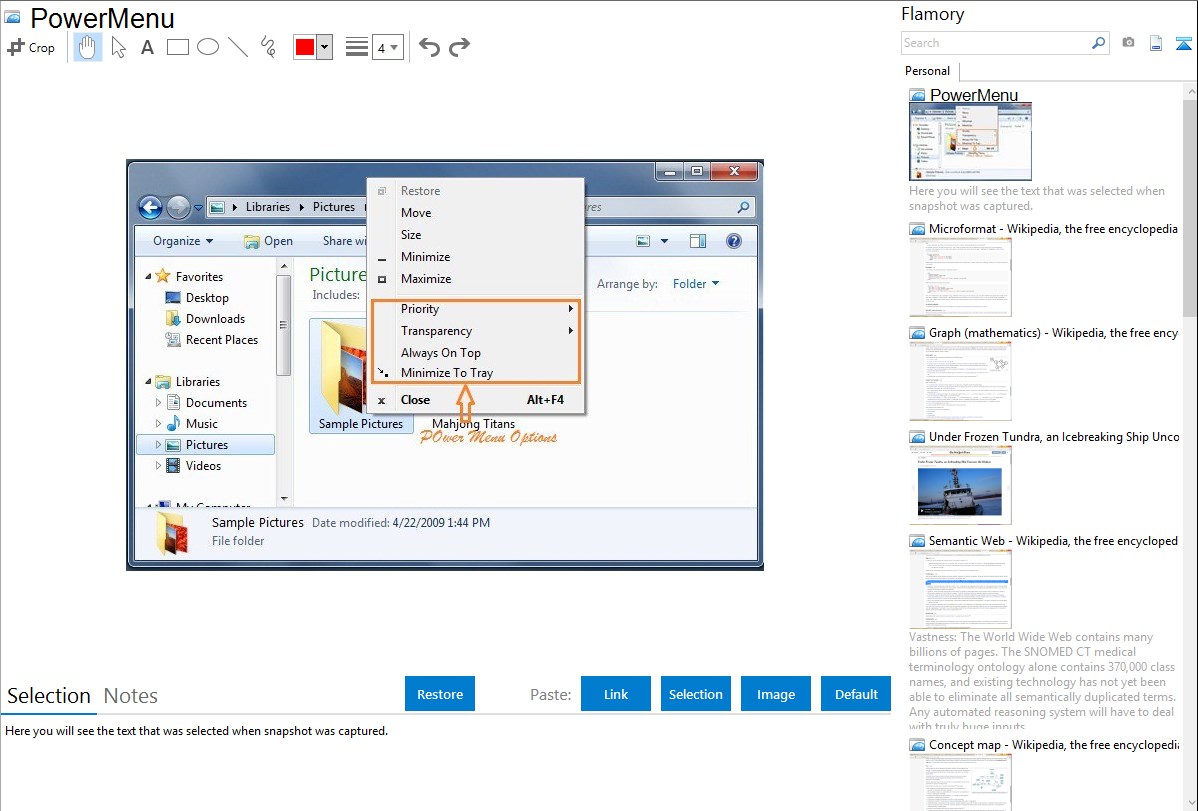Open the red color swatch picker
1198x811 pixels.
tap(305, 47)
